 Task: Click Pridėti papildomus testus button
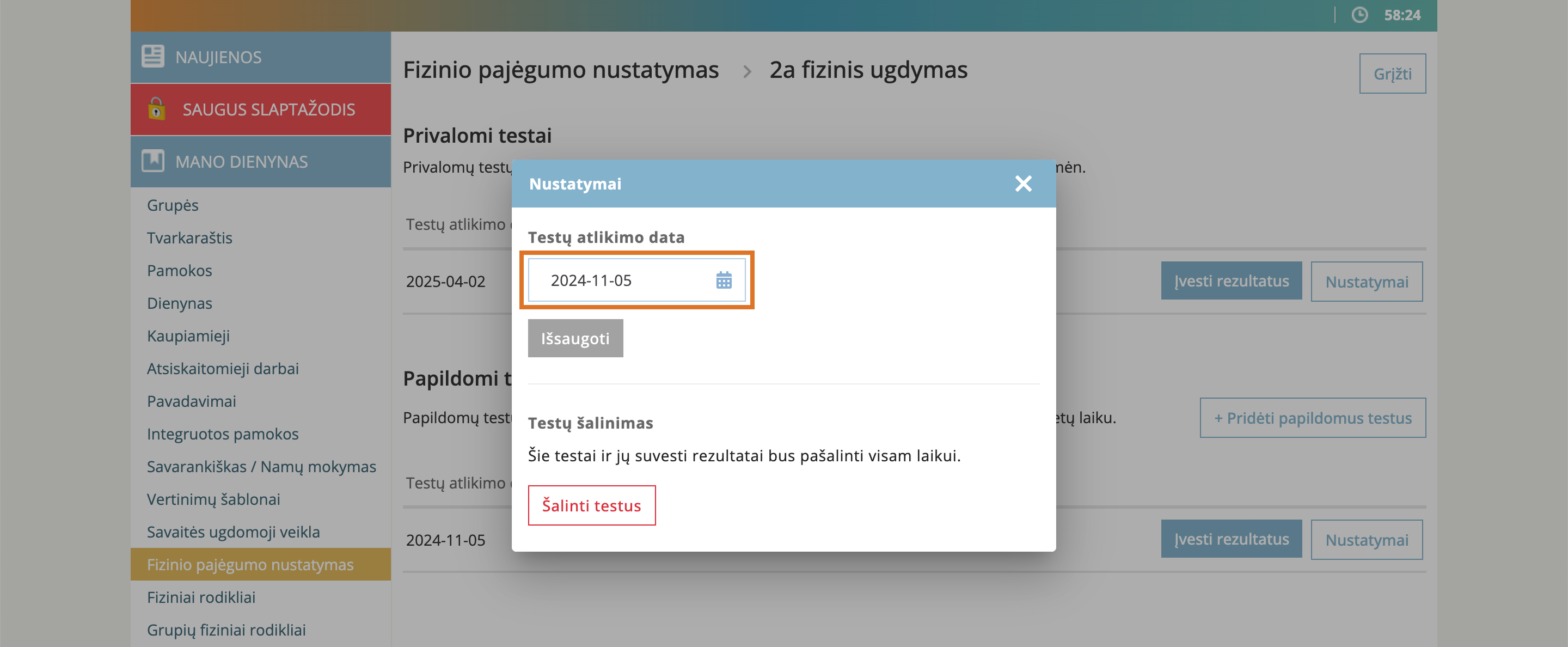[1312, 418]
